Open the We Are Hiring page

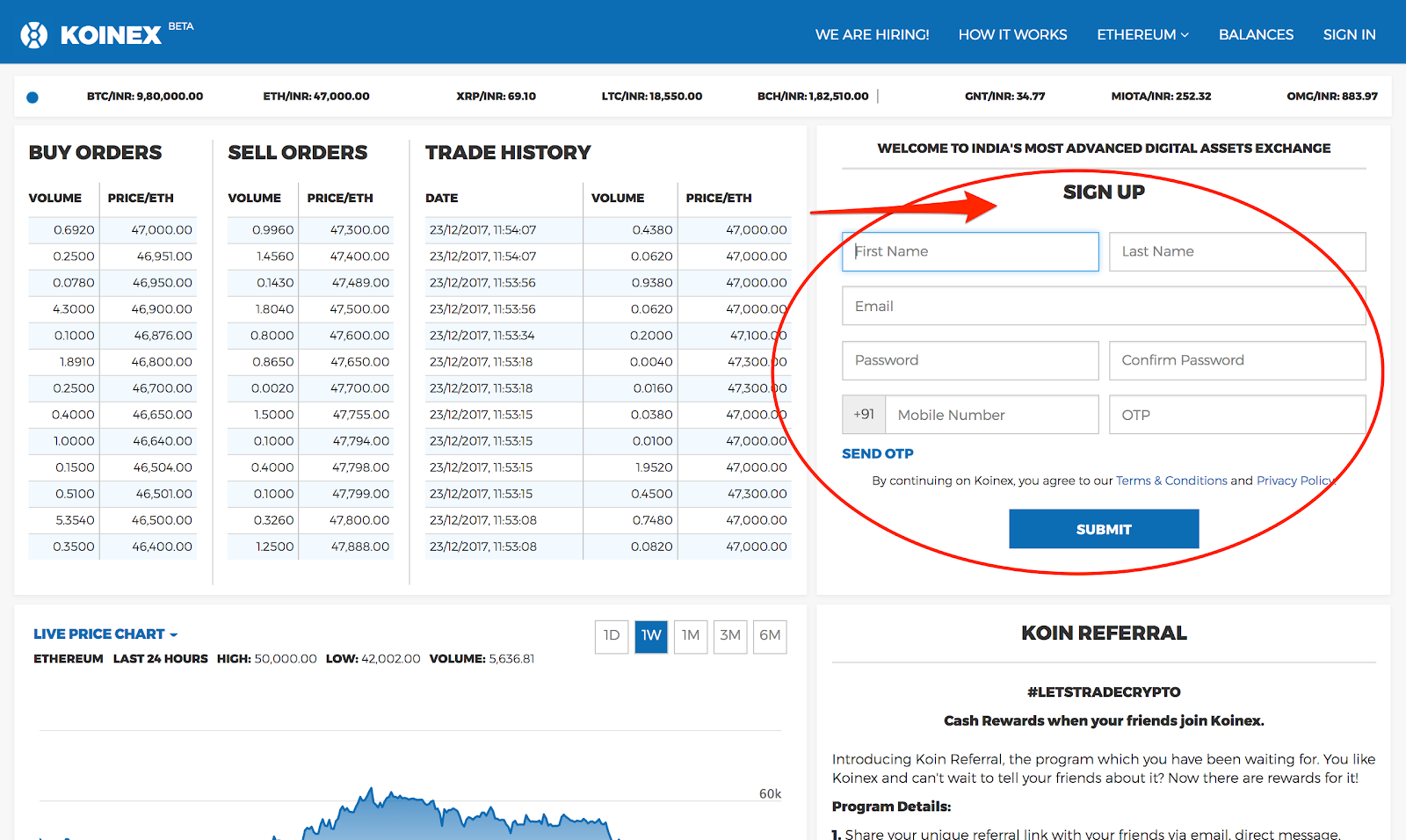click(x=872, y=34)
